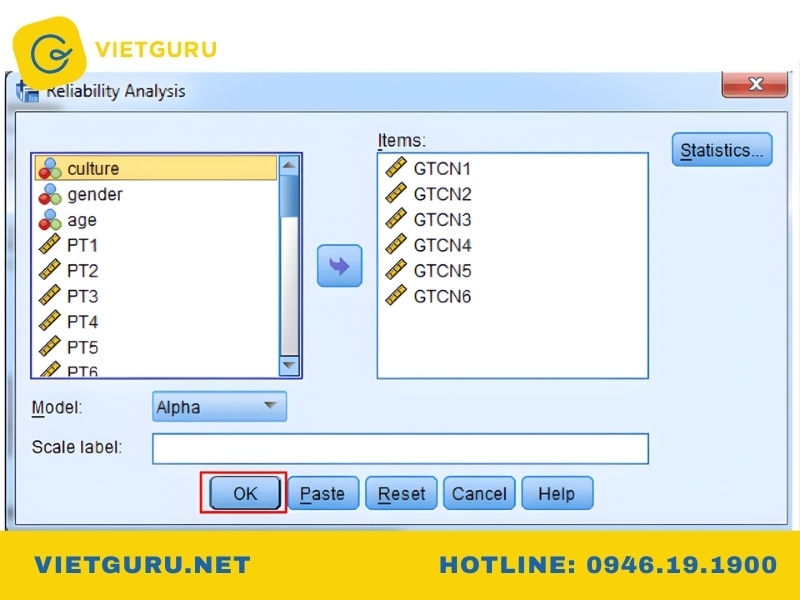Viewport: 800px width, 600px height.
Task: Select the GTCN3 item name
Action: [x=442, y=220]
